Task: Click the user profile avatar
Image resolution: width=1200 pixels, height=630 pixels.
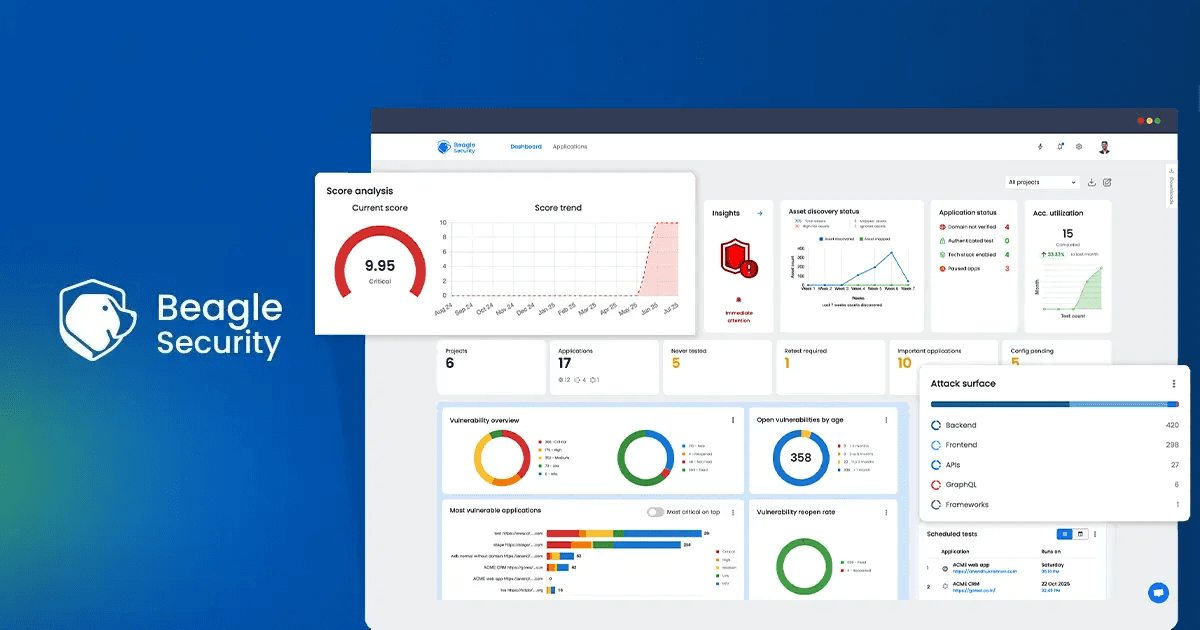Action: [x=1104, y=147]
